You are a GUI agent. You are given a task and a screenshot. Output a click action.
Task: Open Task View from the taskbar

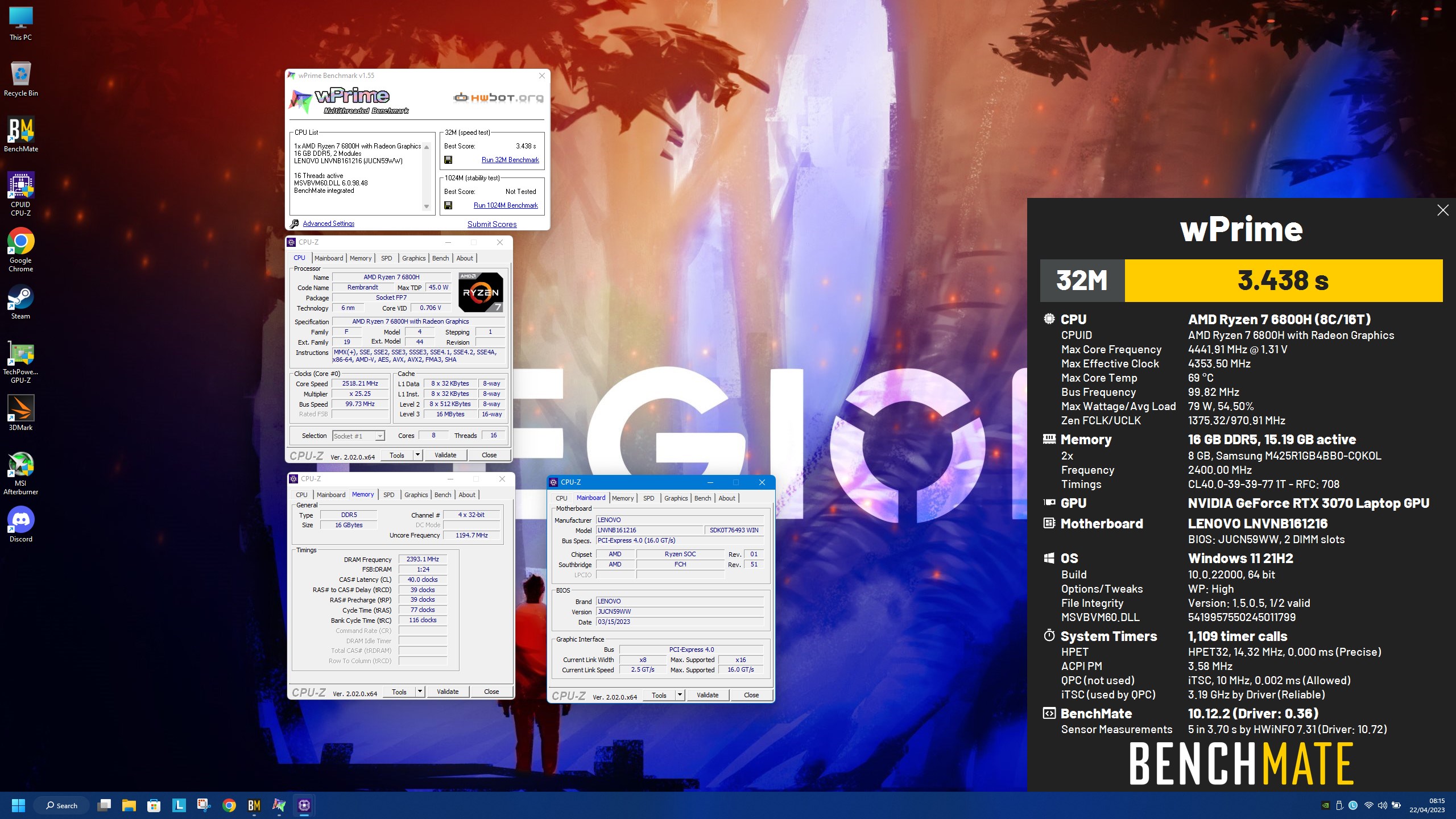click(104, 805)
